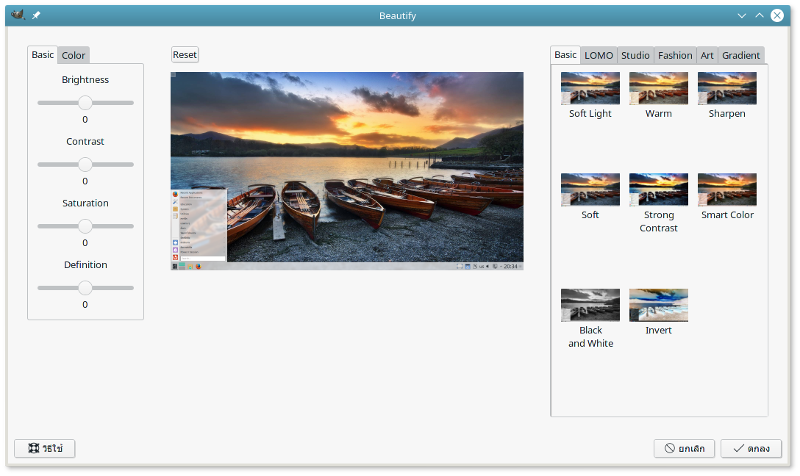Switch to the Studio tab

pos(635,55)
